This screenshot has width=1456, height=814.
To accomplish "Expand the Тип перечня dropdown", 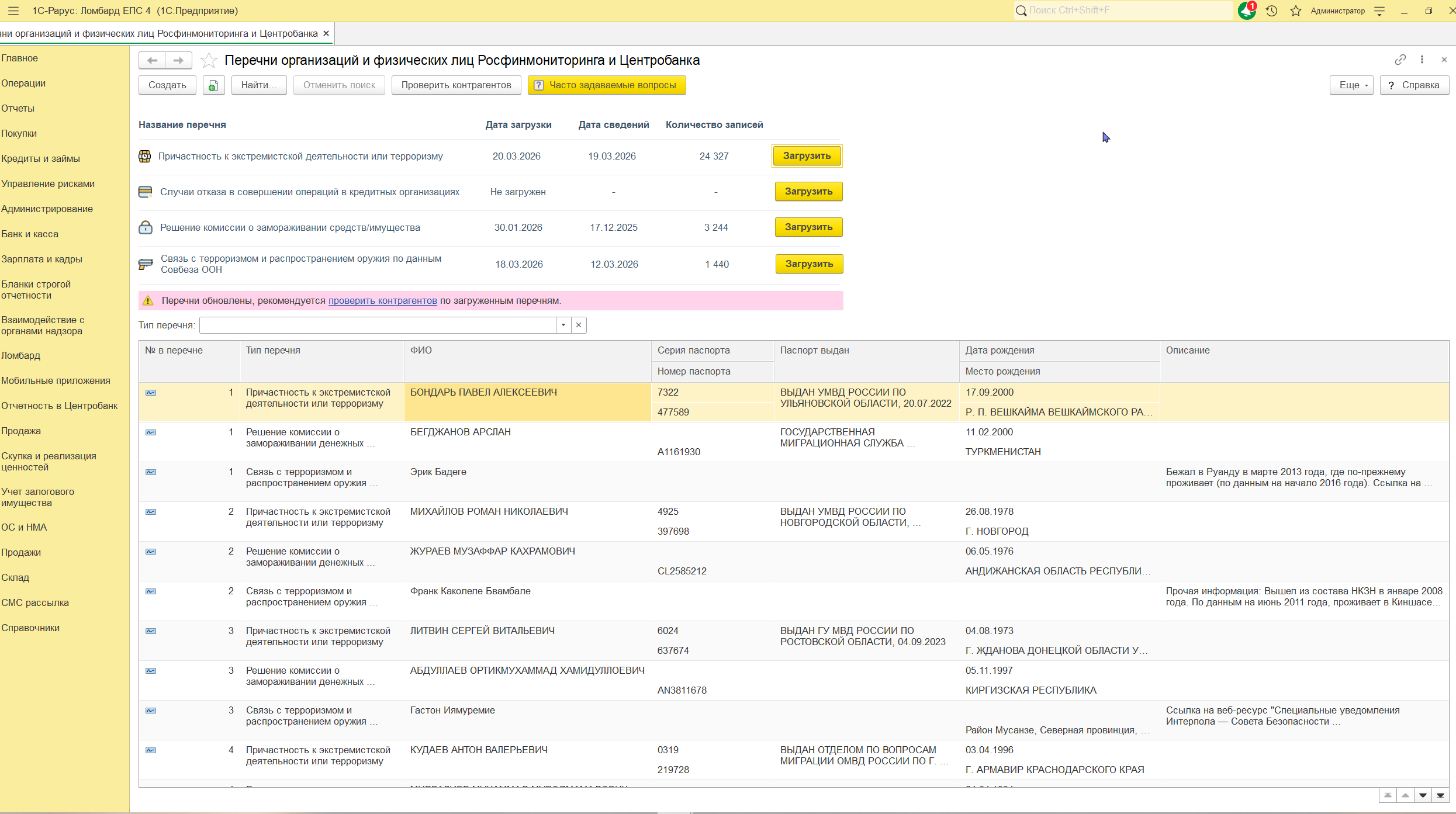I will (563, 325).
